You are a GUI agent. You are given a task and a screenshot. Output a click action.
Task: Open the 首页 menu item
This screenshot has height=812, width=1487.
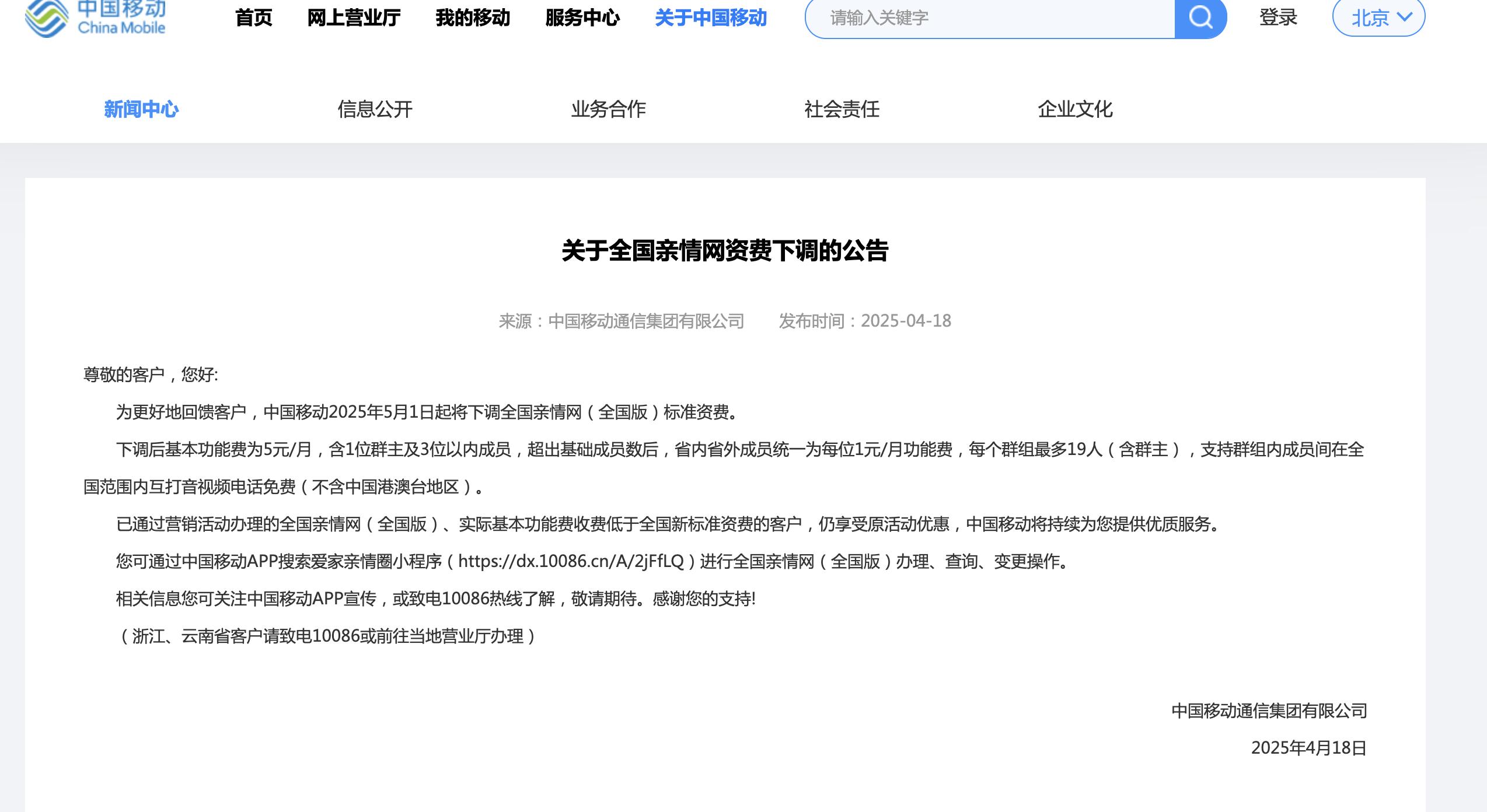[x=254, y=18]
